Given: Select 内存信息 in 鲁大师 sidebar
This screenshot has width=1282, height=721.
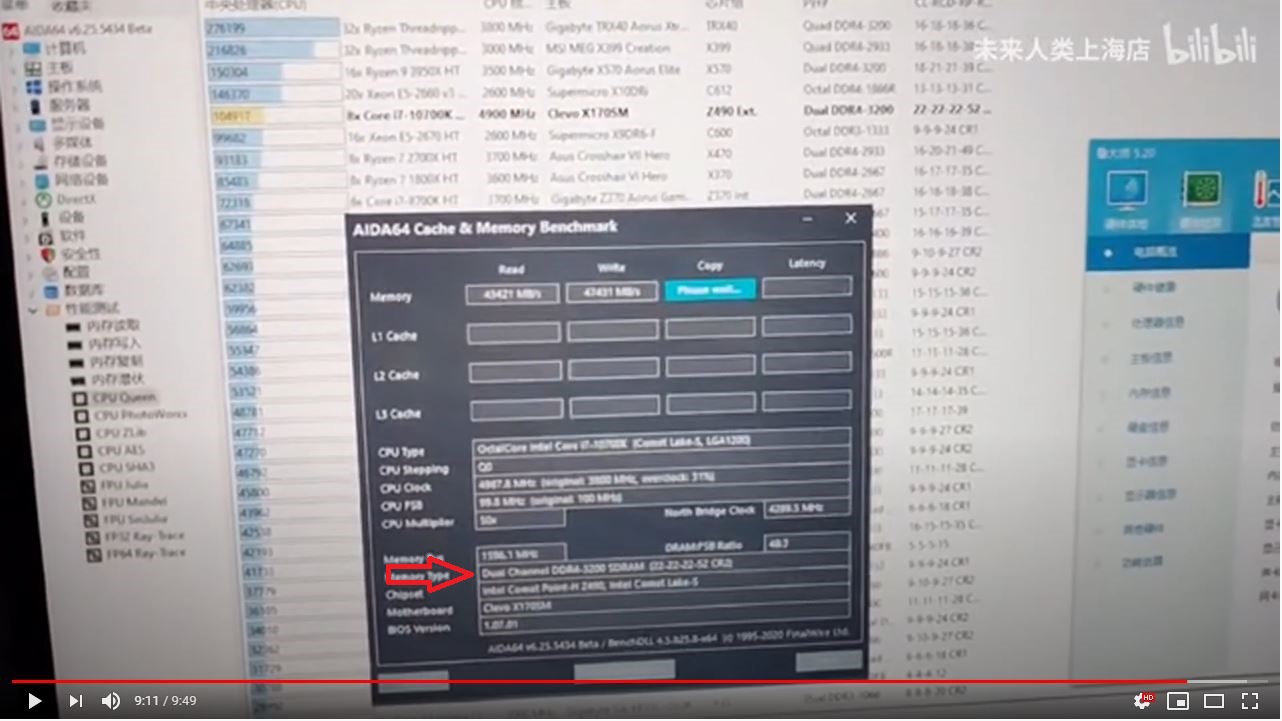Looking at the screenshot, I should (1148, 393).
